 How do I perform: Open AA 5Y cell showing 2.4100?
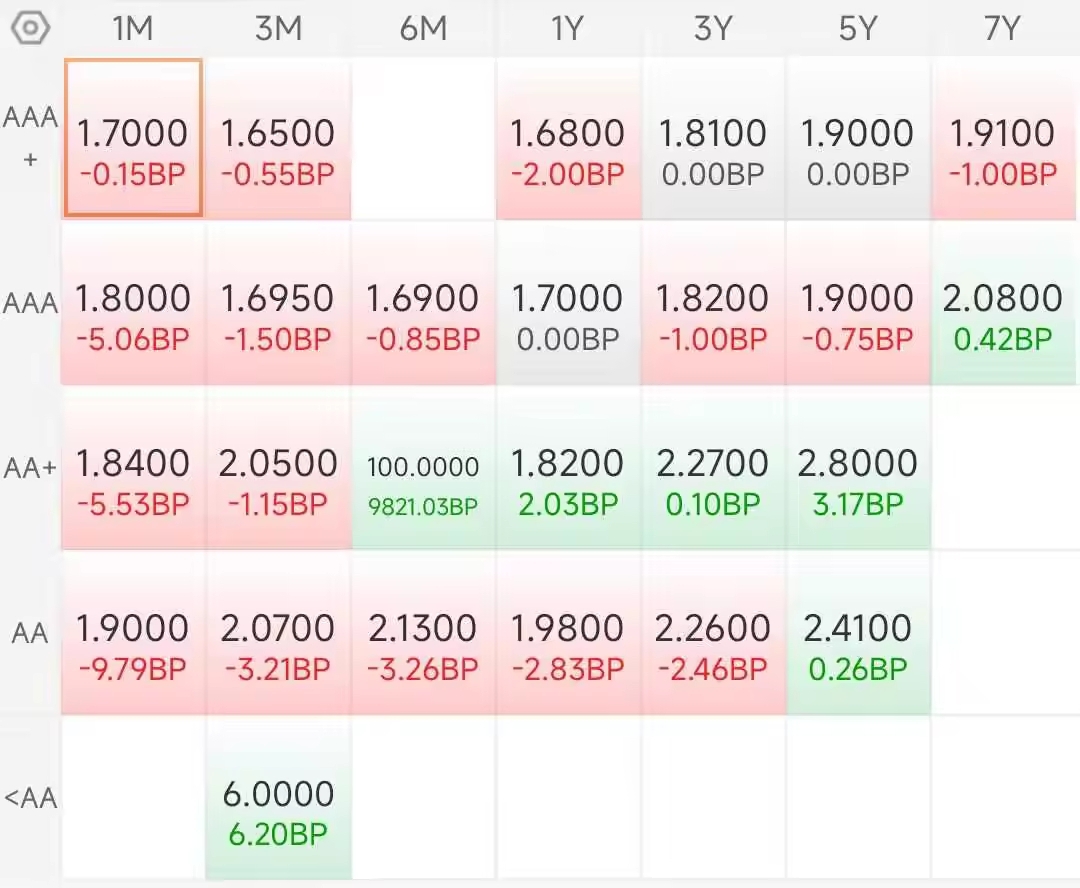click(x=858, y=634)
